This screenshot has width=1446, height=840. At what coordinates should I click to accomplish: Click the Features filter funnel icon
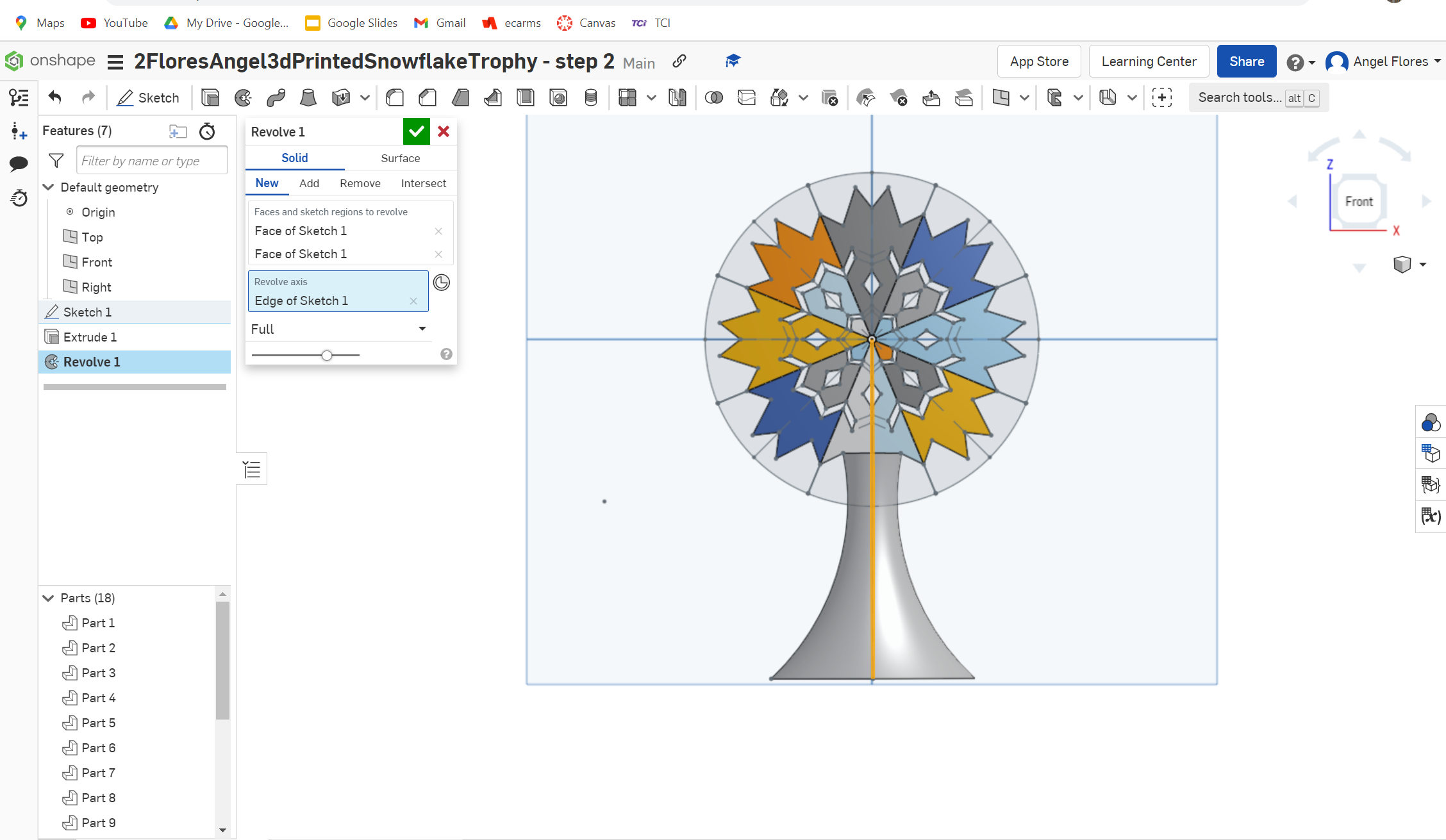[56, 160]
